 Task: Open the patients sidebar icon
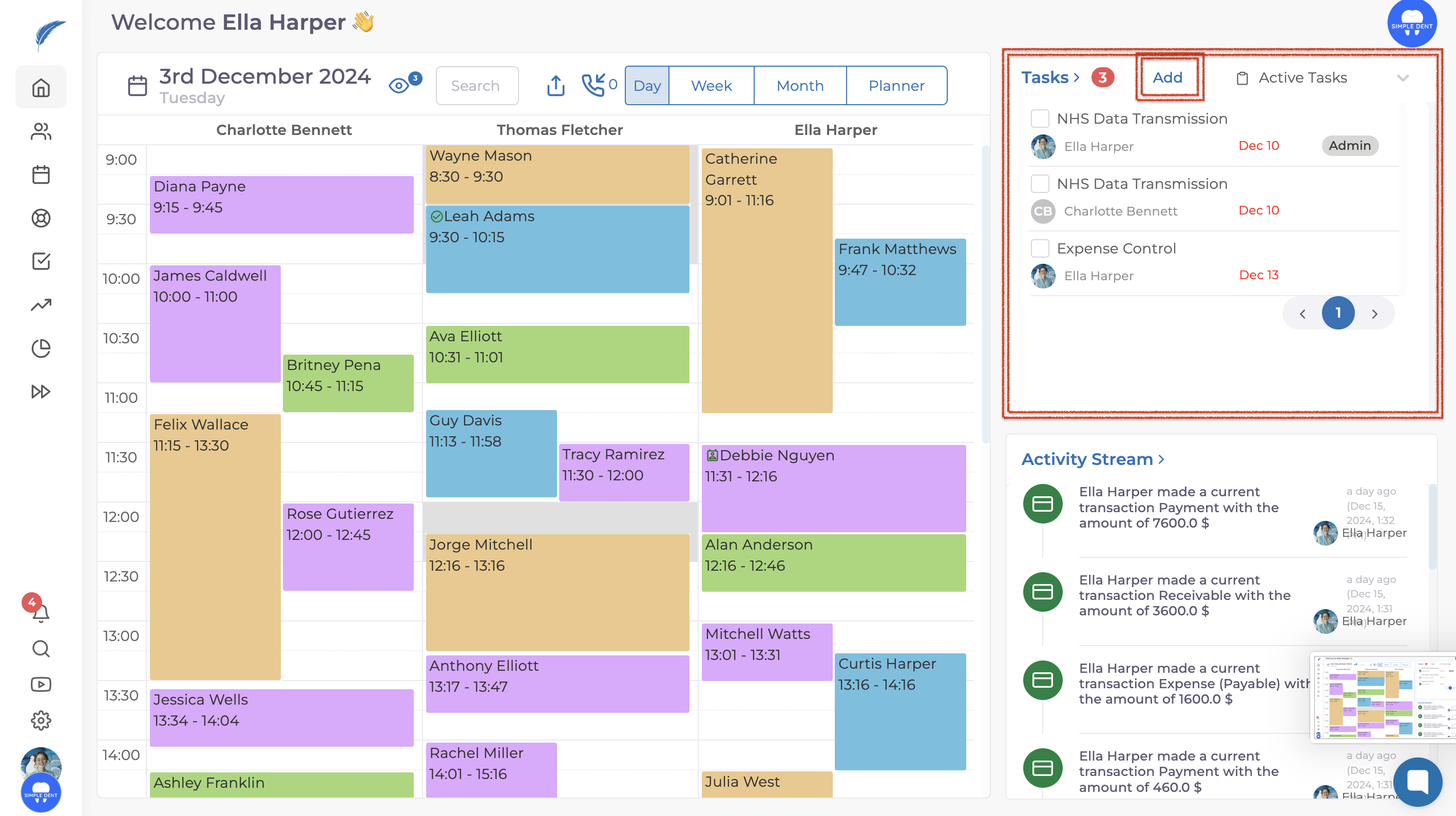(41, 131)
